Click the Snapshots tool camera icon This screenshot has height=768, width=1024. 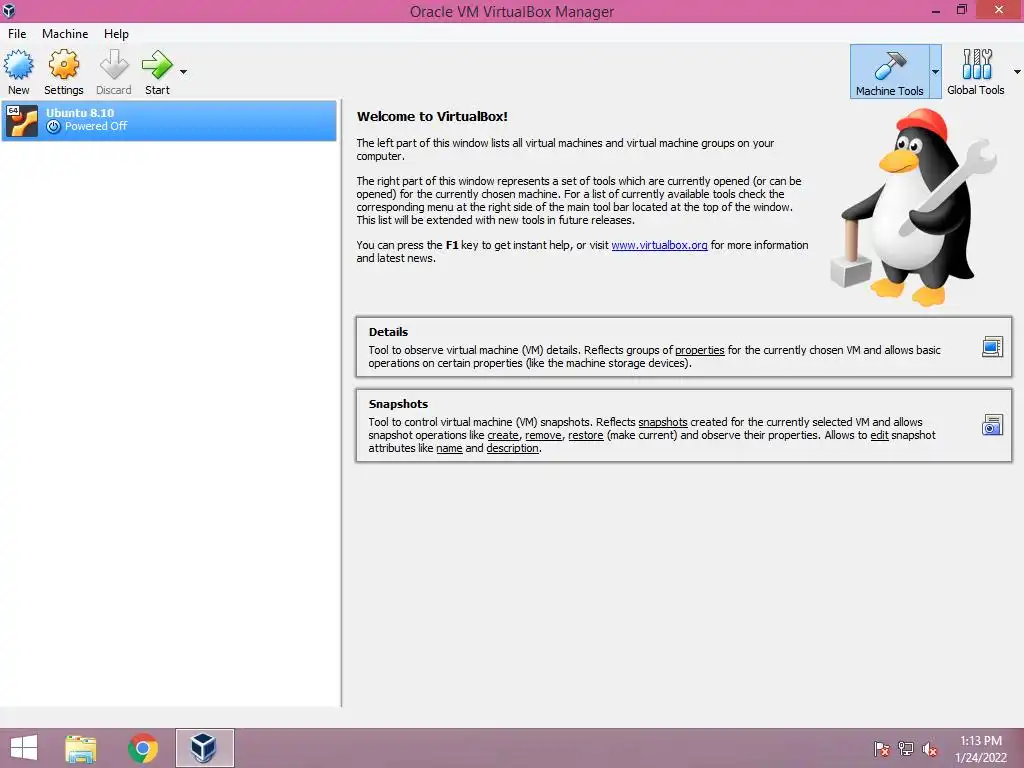coord(992,425)
